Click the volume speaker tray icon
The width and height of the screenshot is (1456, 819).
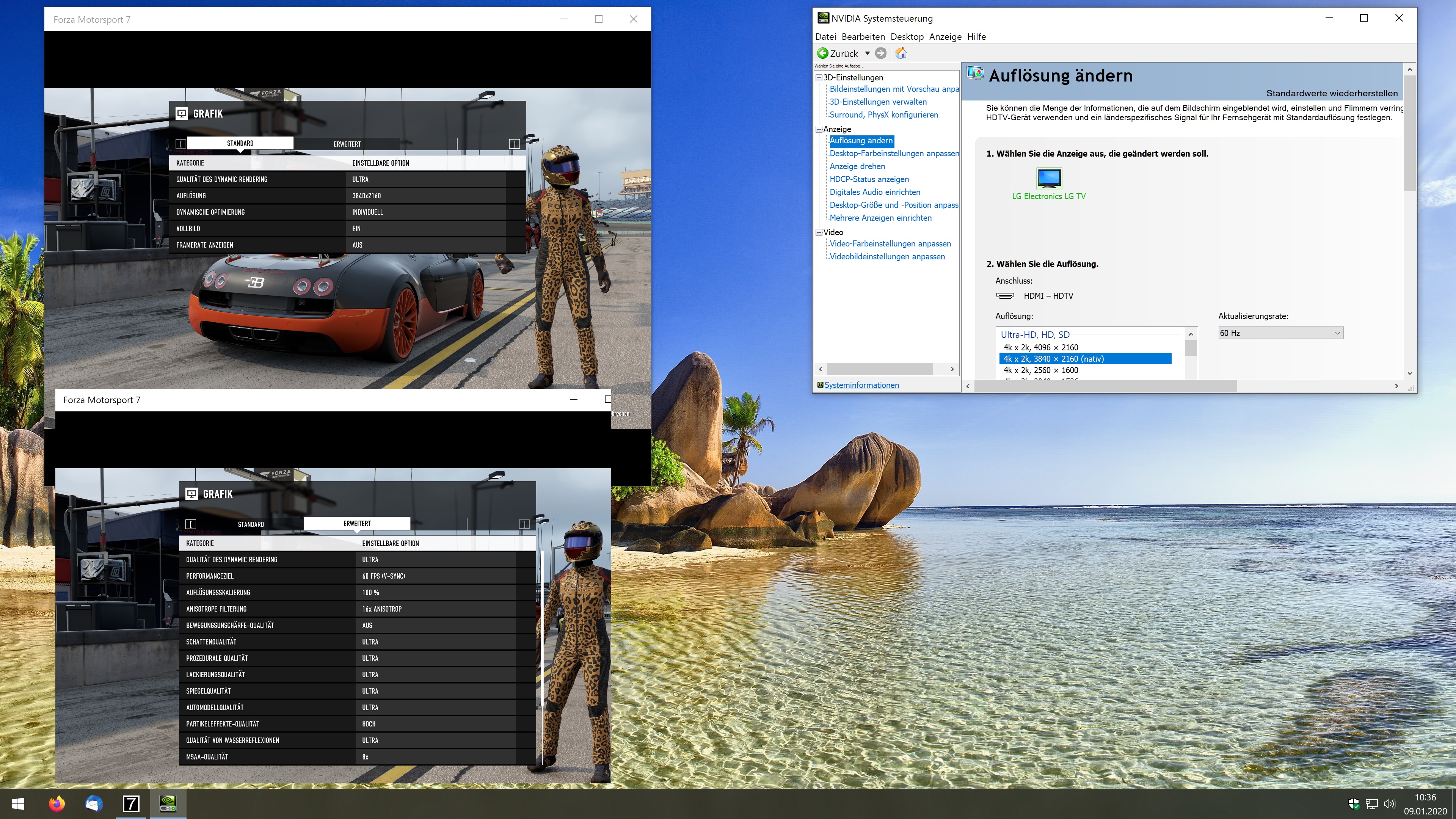click(x=1389, y=804)
